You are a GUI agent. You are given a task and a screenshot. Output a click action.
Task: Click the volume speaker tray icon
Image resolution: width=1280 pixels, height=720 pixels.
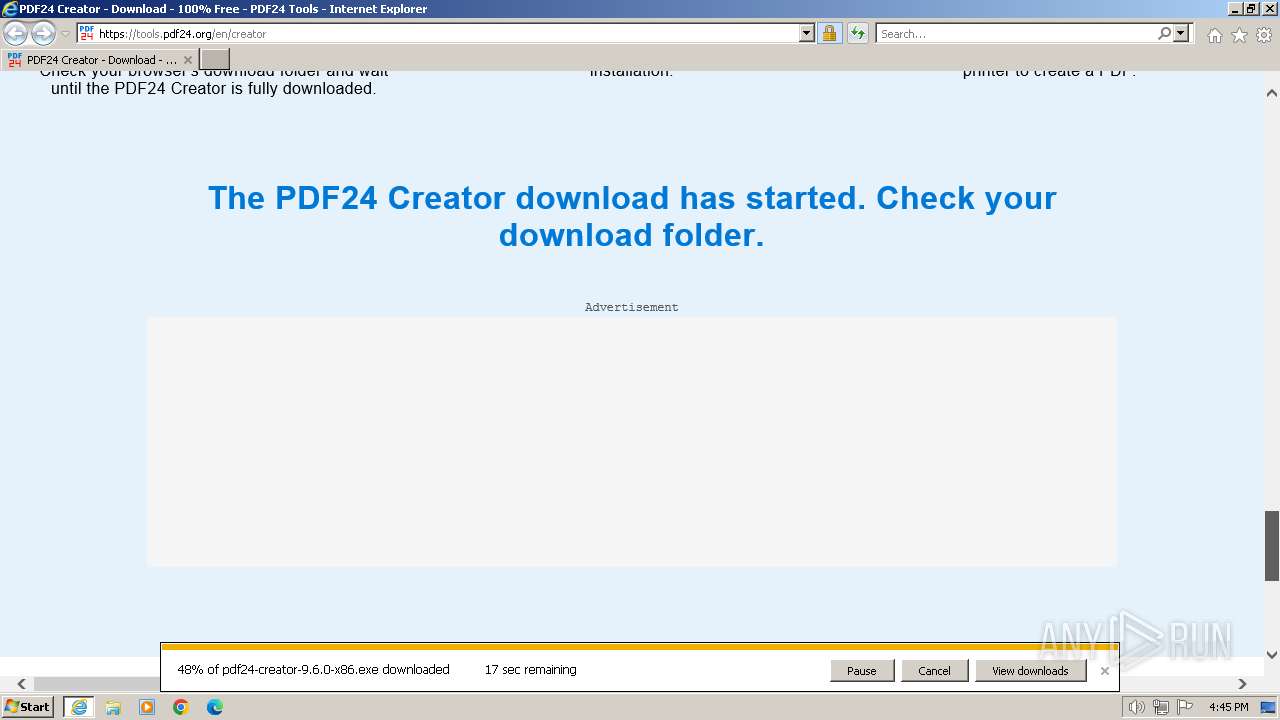pyautogui.click(x=1136, y=707)
